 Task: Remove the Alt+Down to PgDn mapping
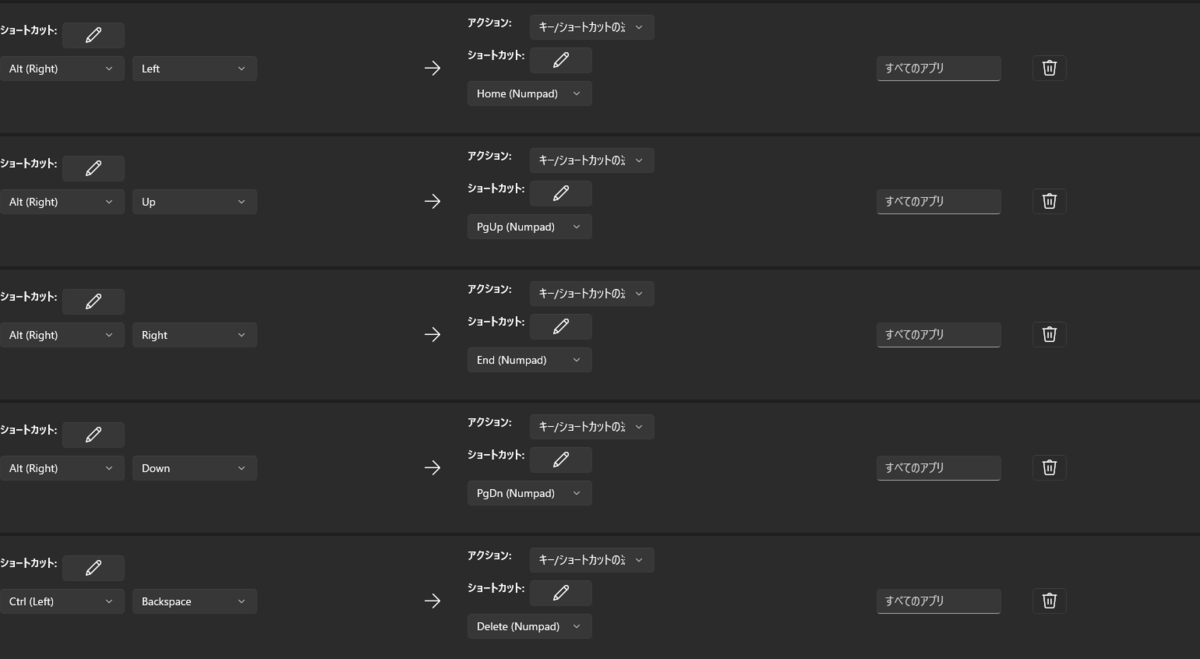coord(1049,467)
